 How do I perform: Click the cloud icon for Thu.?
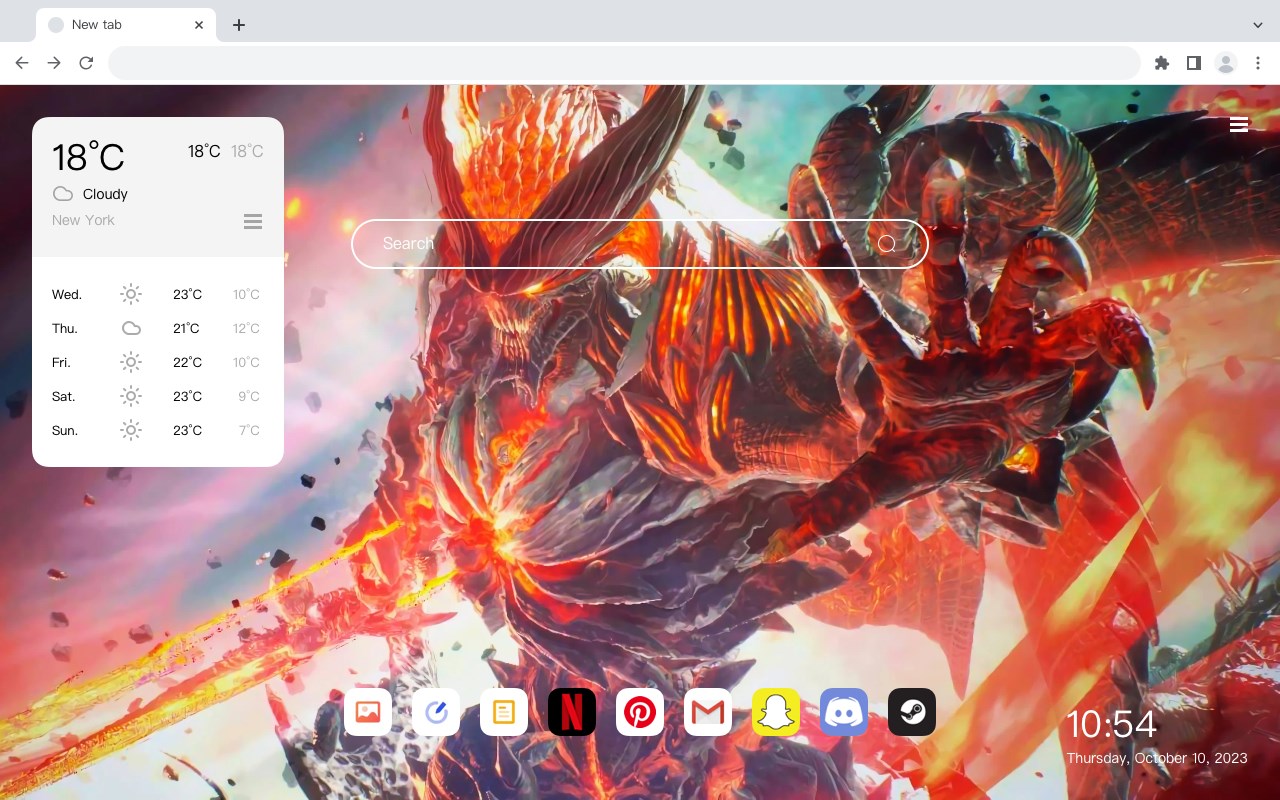click(x=131, y=328)
